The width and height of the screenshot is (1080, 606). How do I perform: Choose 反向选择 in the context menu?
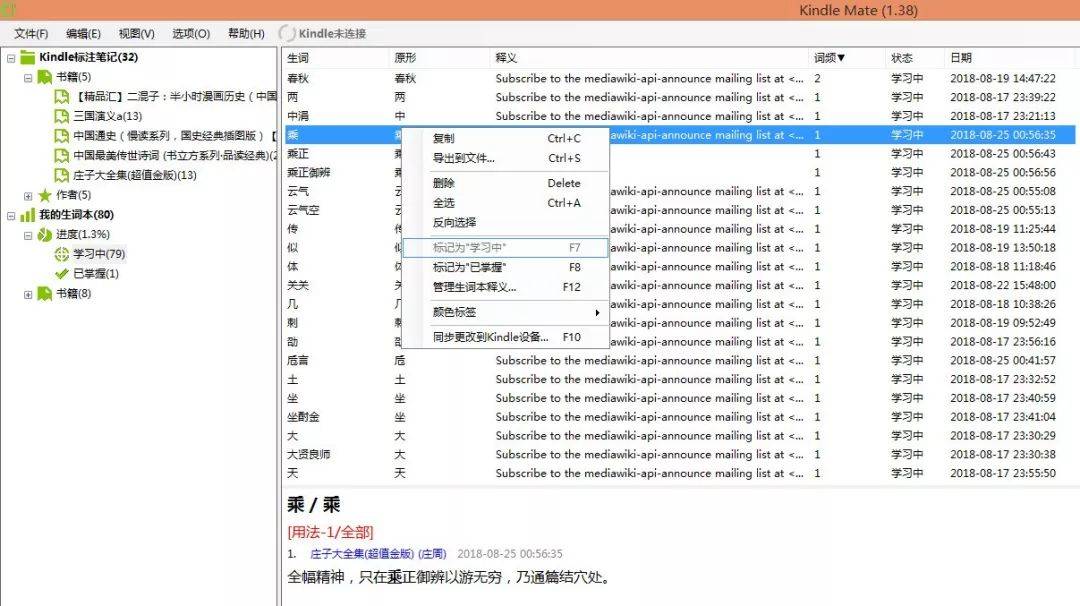506,222
